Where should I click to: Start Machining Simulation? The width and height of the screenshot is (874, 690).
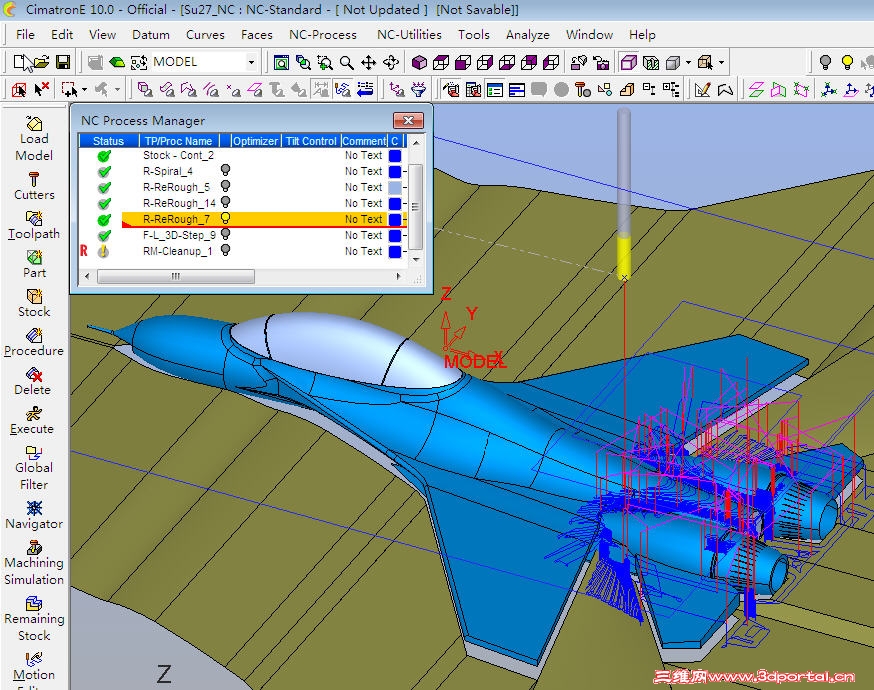click(x=34, y=547)
